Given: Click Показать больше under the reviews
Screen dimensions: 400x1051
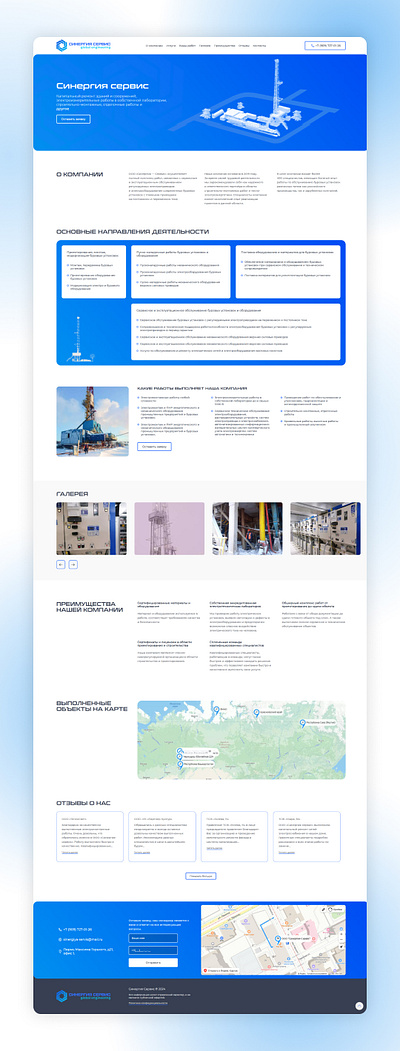Looking at the screenshot, I should pyautogui.click(x=200, y=875).
